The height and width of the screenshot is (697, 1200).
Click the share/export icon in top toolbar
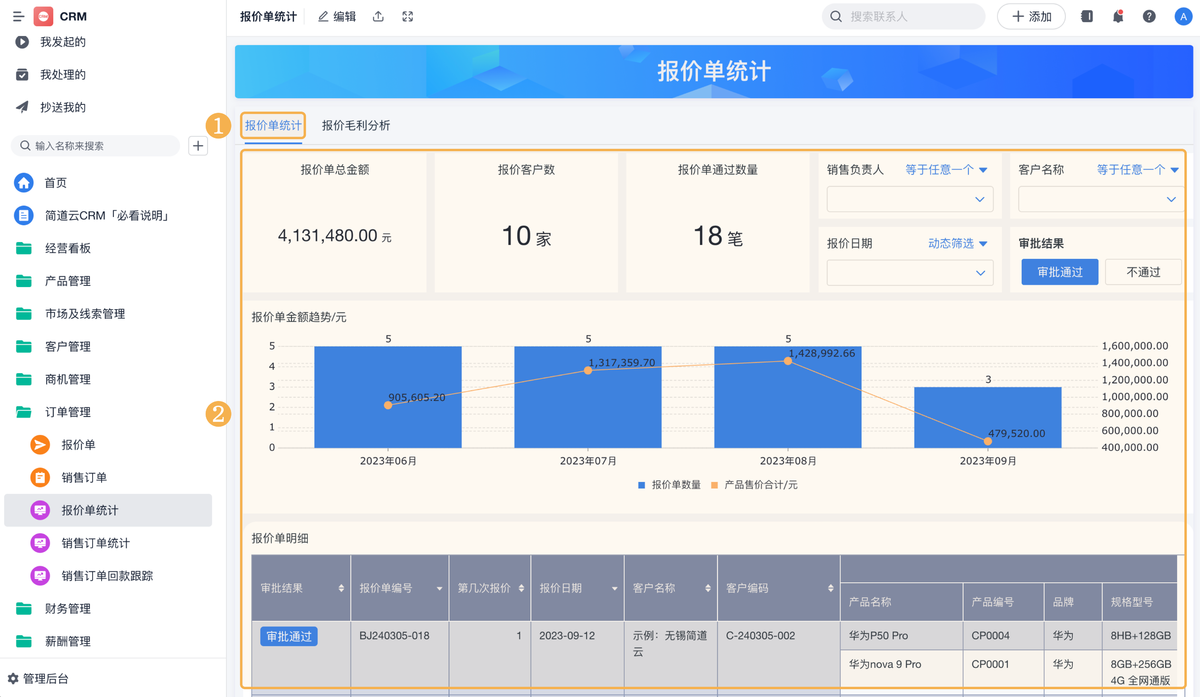click(x=378, y=17)
